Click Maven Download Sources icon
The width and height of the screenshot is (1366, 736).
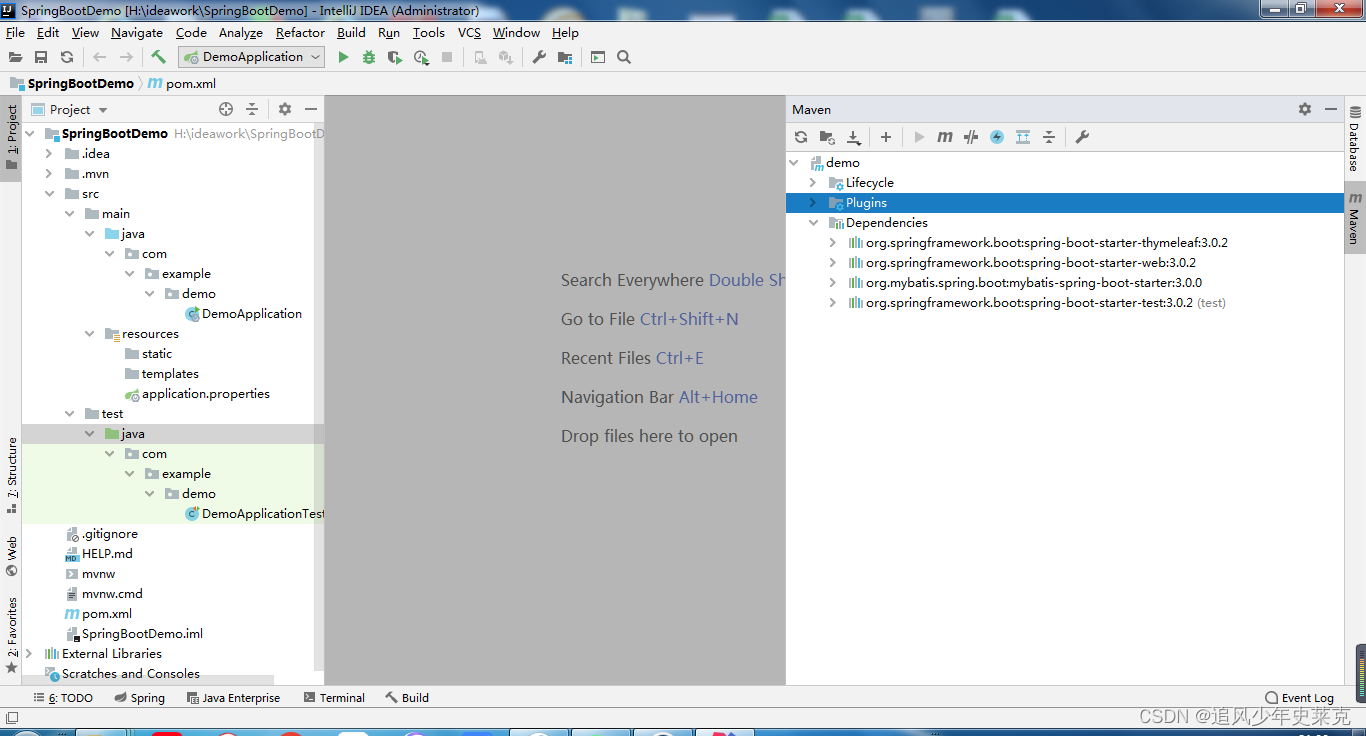853,137
